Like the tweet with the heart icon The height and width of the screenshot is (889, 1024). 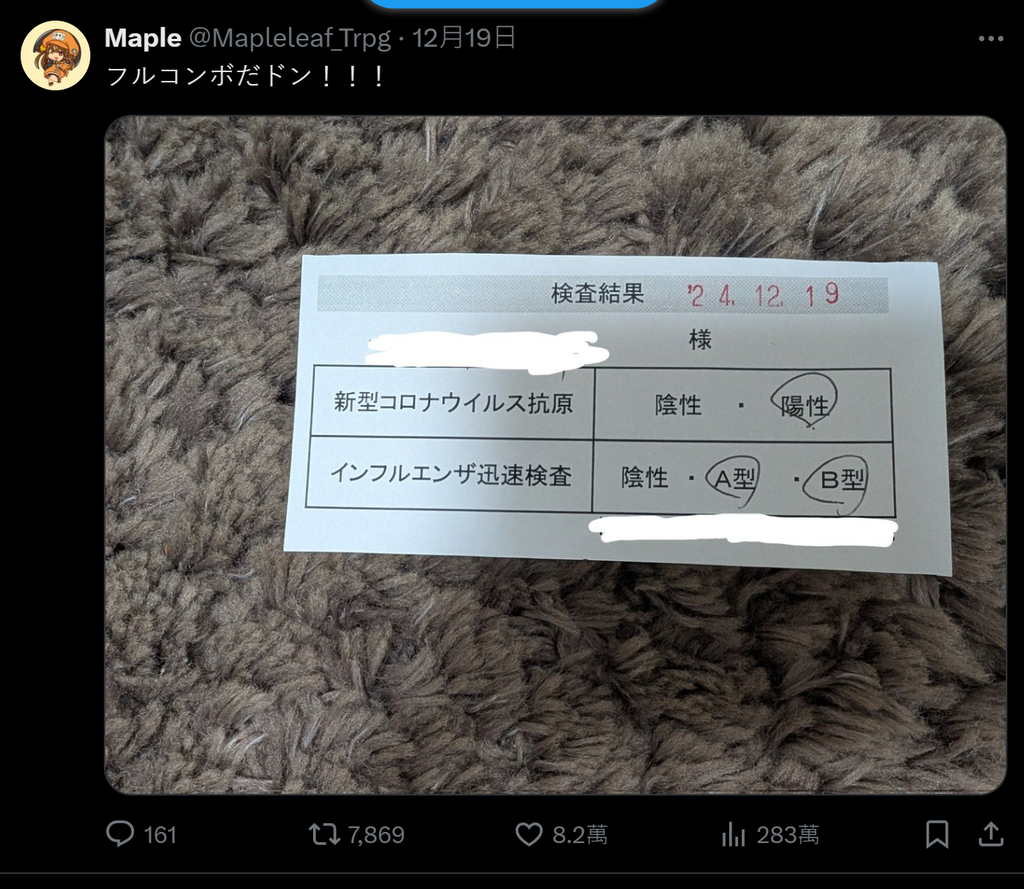(529, 834)
